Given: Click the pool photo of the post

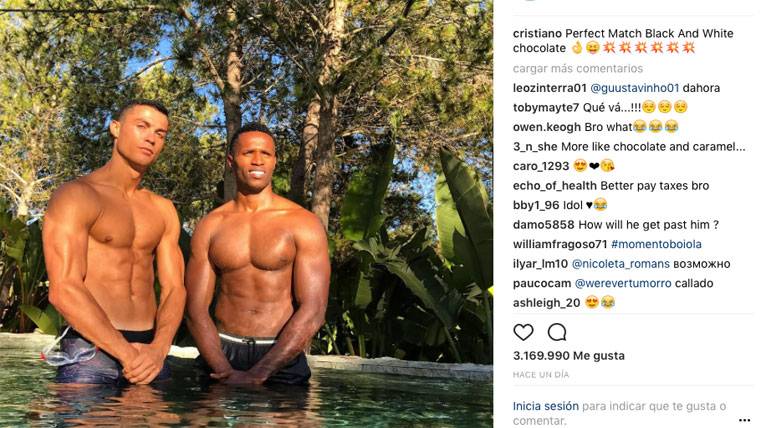Looking at the screenshot, I should coord(247,214).
